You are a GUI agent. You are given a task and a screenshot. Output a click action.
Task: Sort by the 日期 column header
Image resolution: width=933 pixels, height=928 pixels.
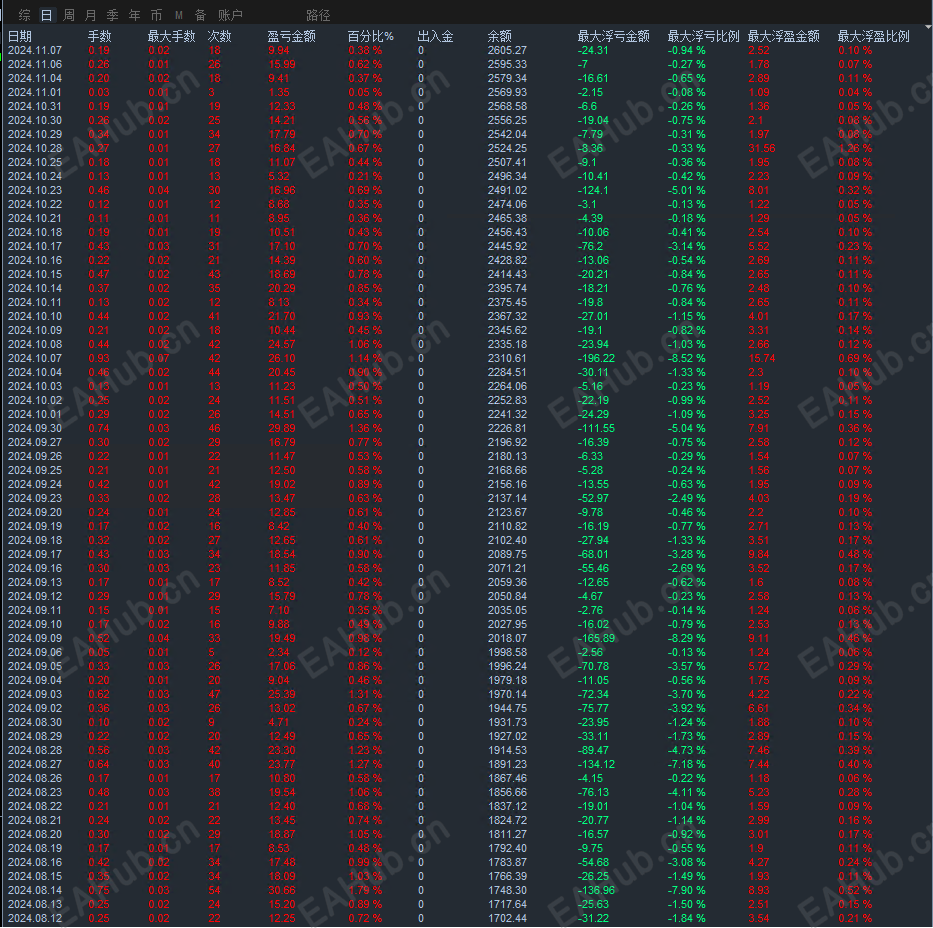[20, 36]
